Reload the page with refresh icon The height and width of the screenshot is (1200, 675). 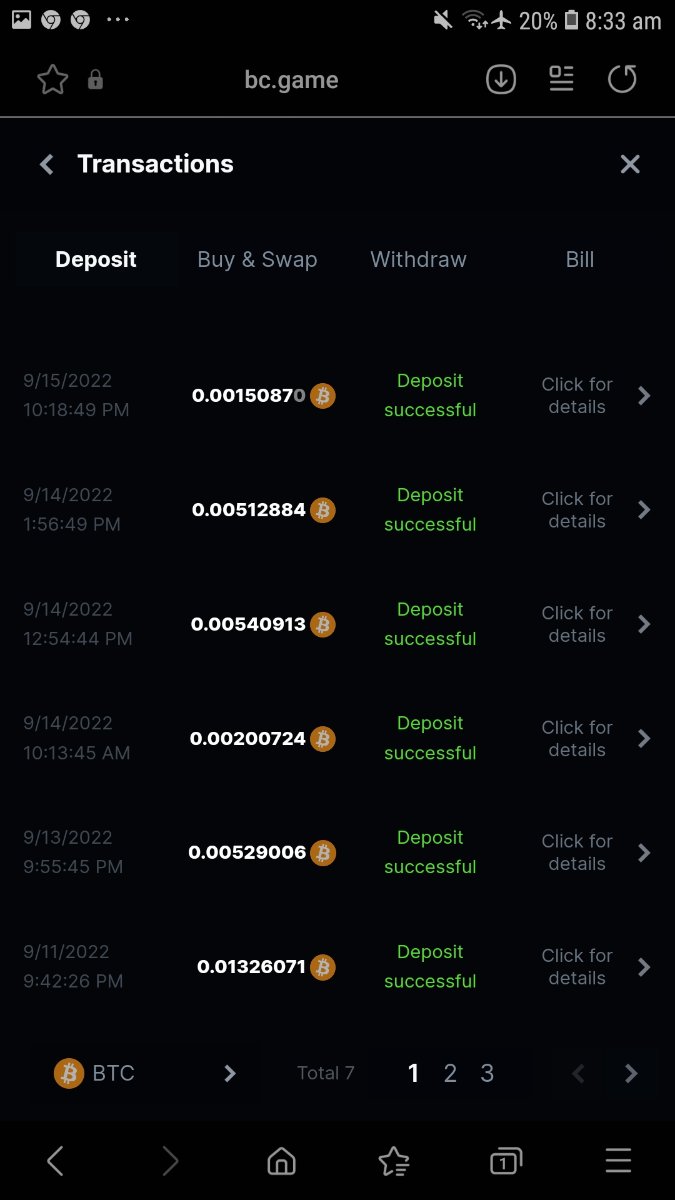(x=622, y=80)
